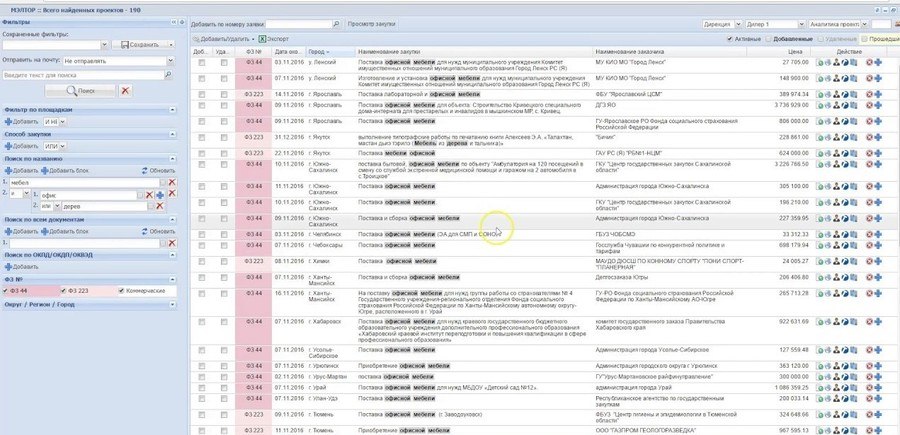Open the 'Отправить на почту' dropdown
The width and height of the screenshot is (900, 435).
click(x=170, y=61)
